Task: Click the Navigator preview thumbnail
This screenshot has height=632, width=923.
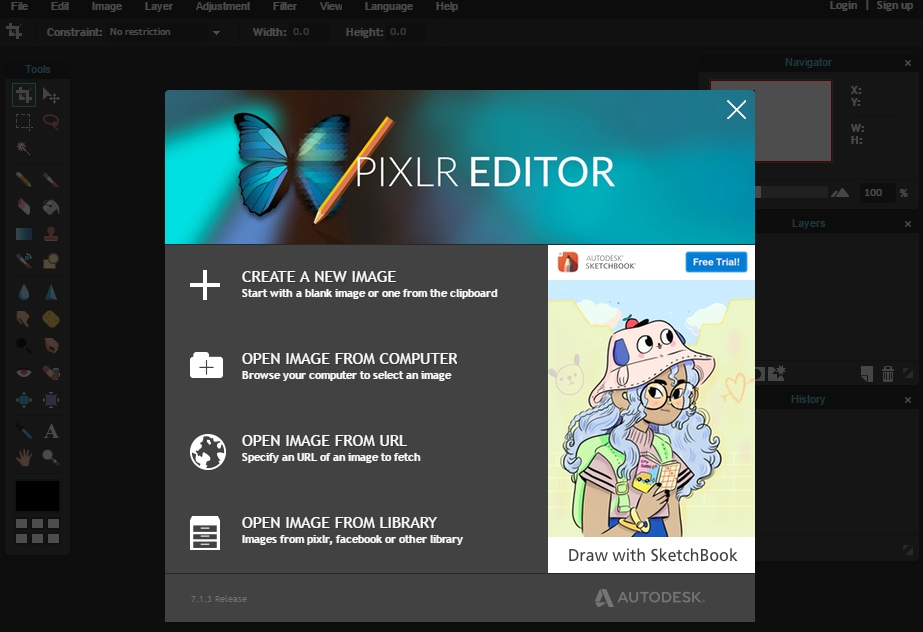Action: pyautogui.click(x=792, y=121)
